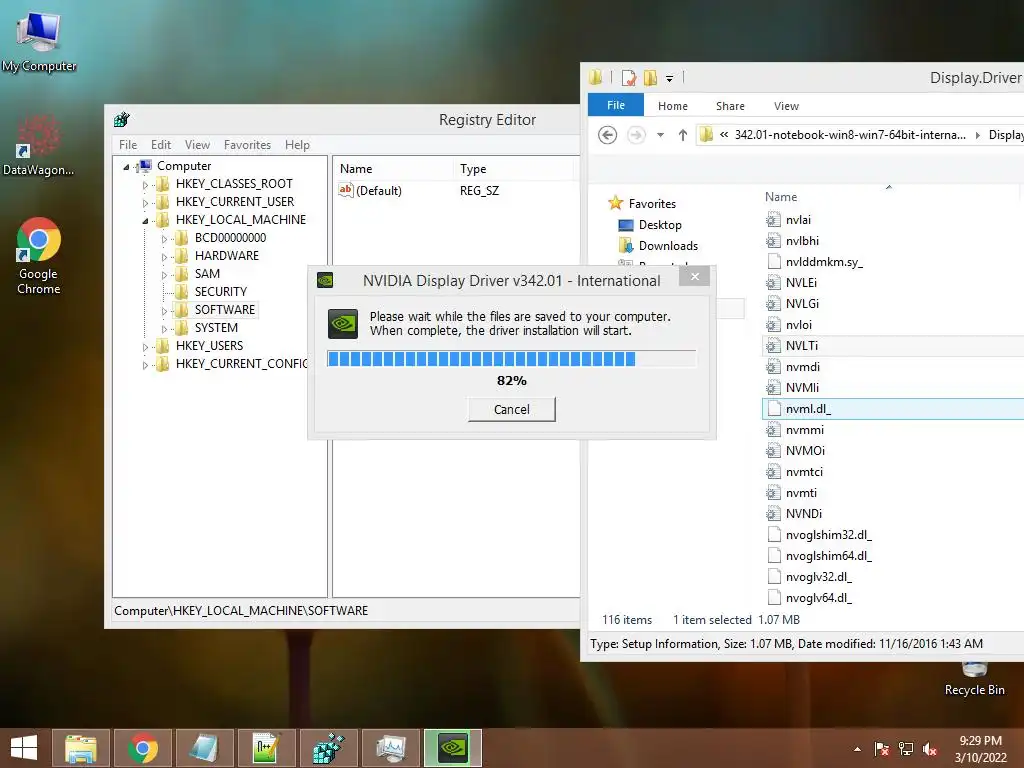
Task: Open Registry Editor View menu
Action: pyautogui.click(x=197, y=145)
